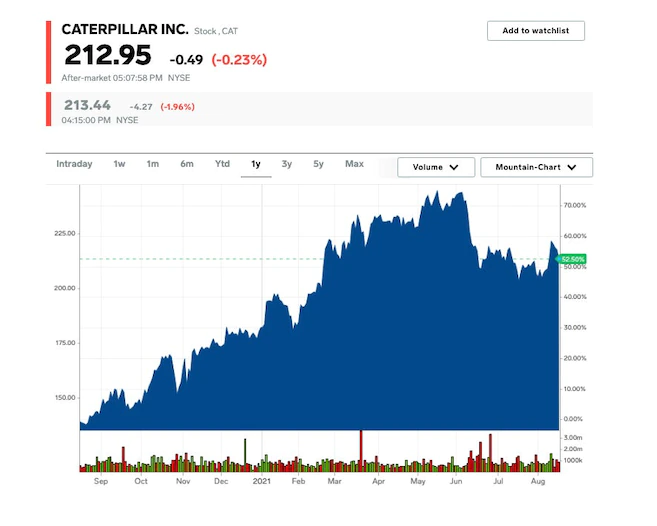This screenshot has width=657, height=526.
Task: Select the 3y time range
Action: coord(287,164)
